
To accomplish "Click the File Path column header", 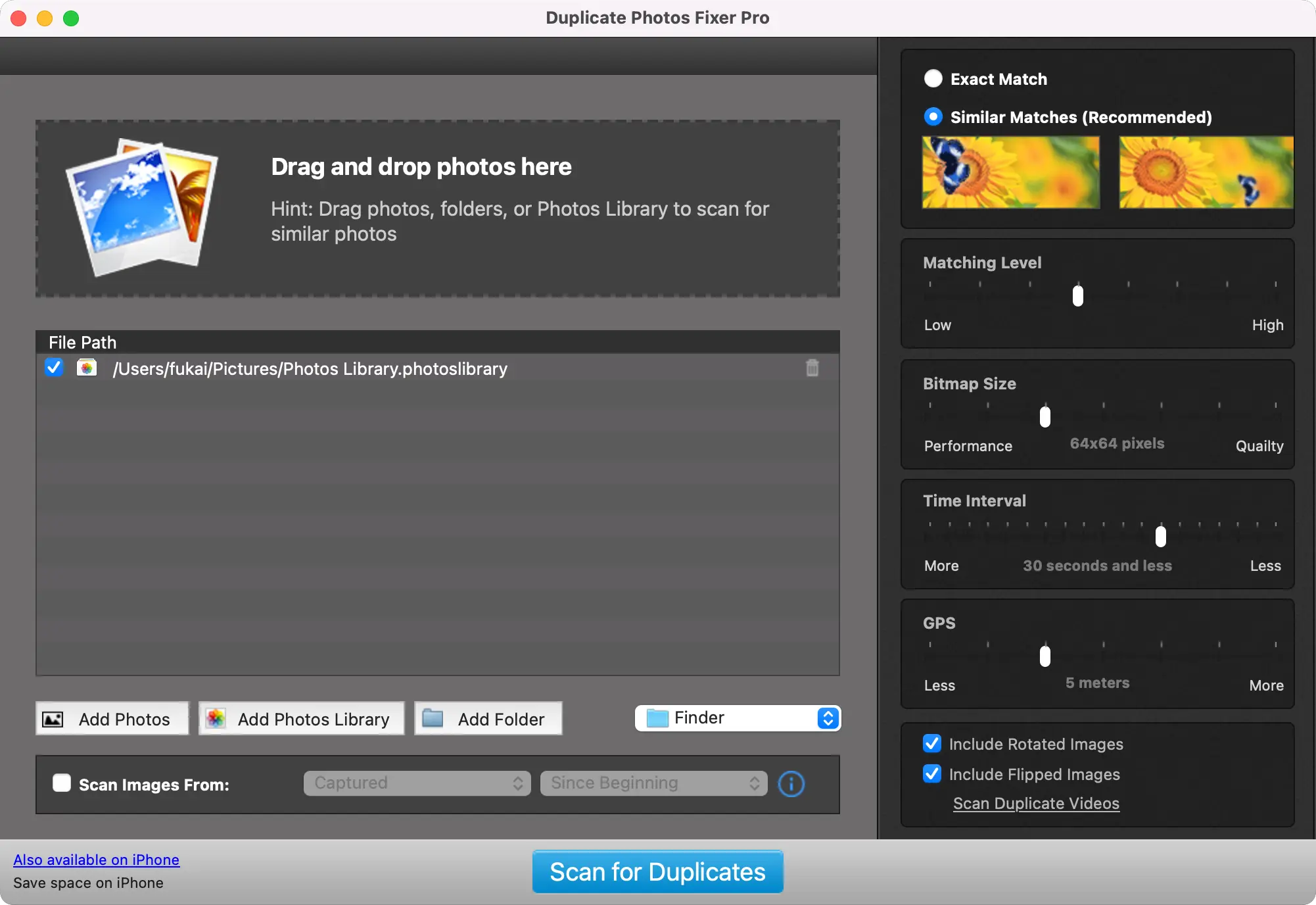I will coord(438,342).
